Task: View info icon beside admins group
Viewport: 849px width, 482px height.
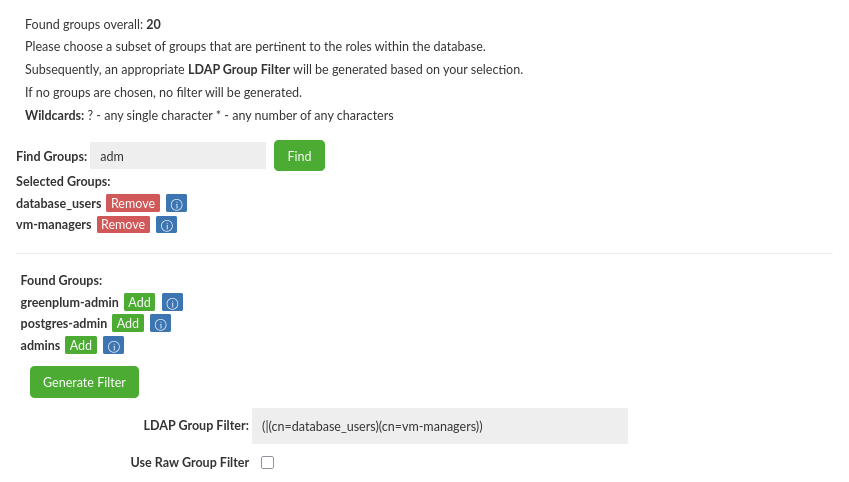Action: [x=114, y=346]
